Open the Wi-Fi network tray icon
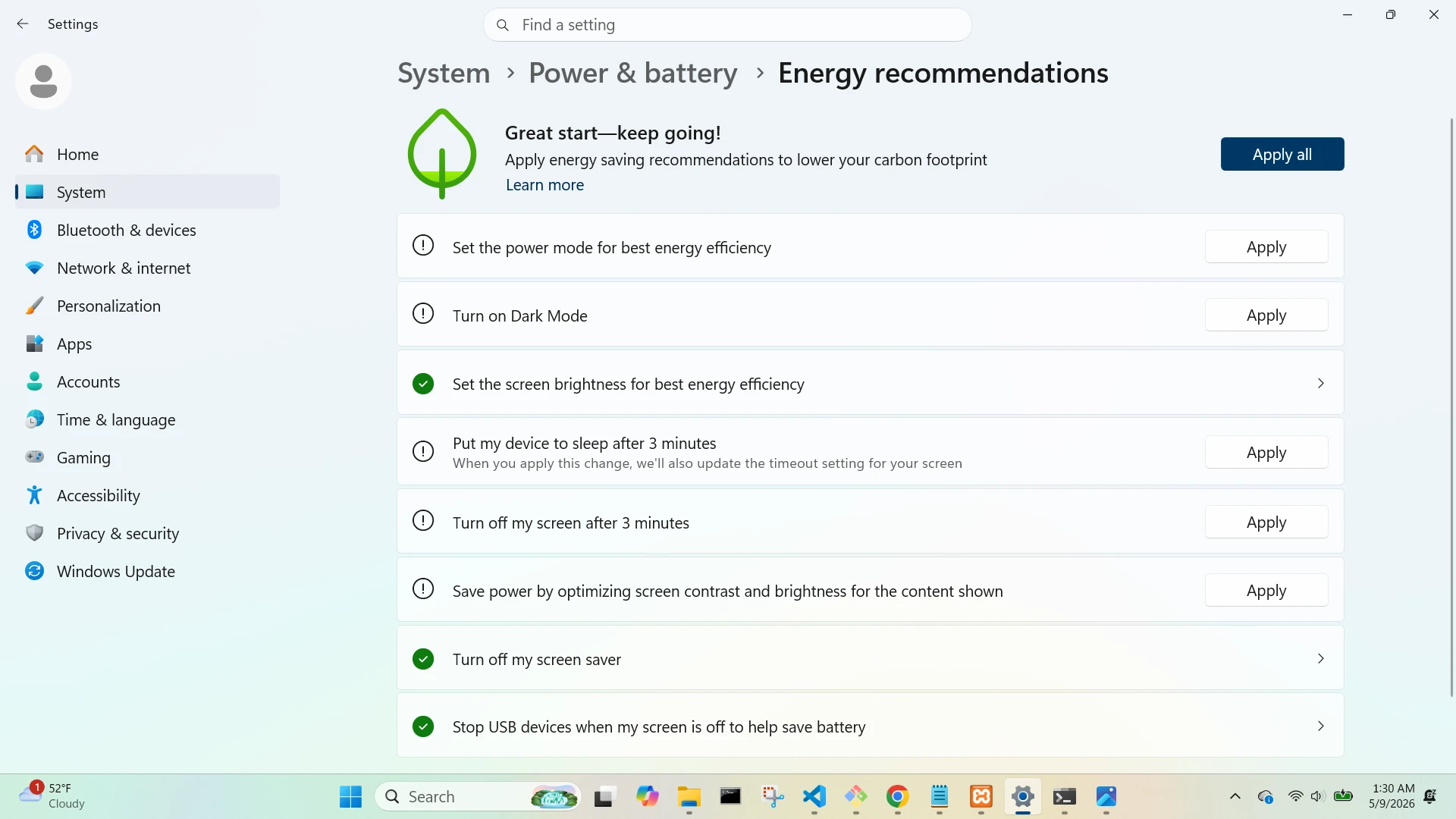 coord(1295,796)
